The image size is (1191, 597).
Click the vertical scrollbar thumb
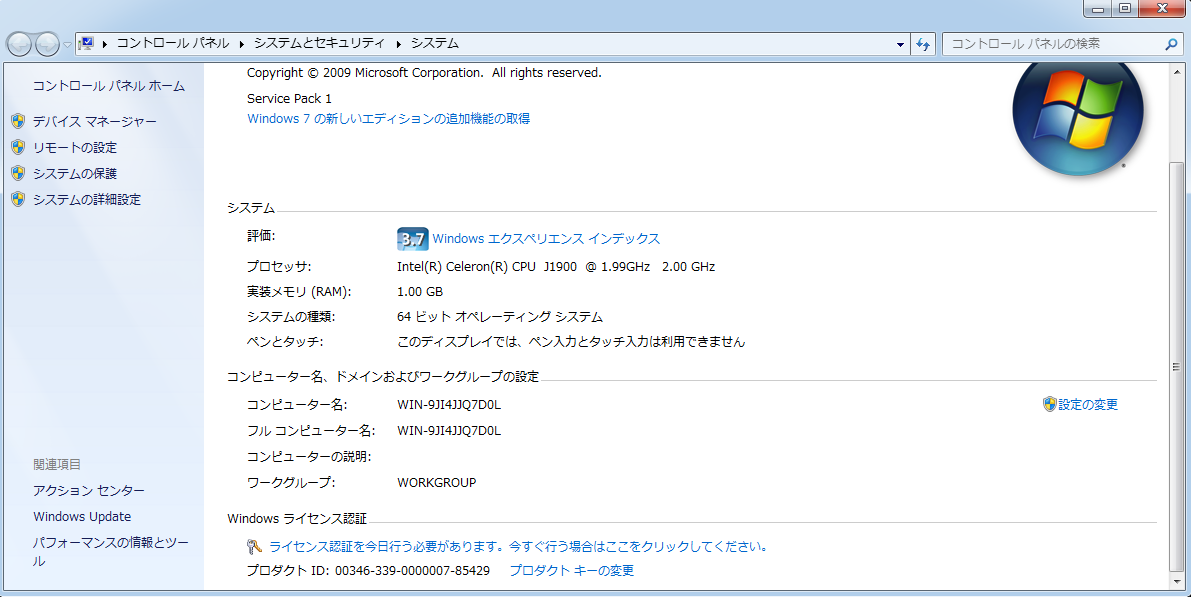click(1177, 366)
